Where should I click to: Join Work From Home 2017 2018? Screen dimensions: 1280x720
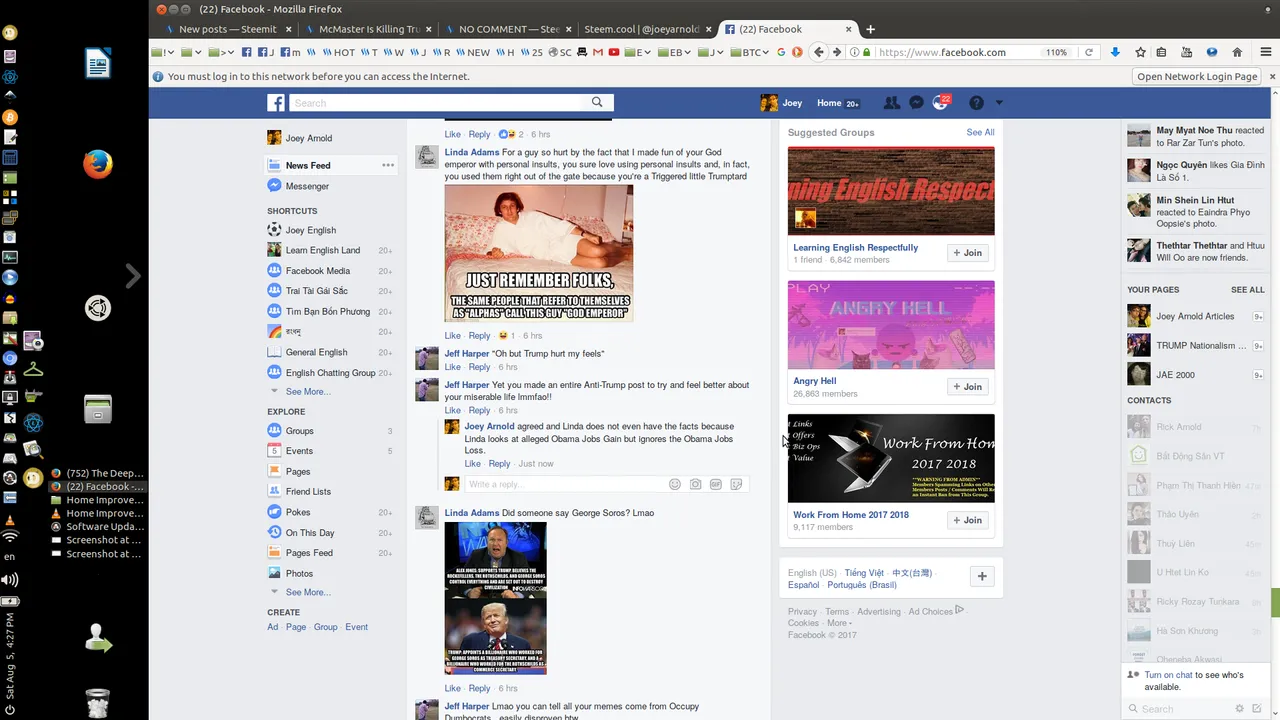967,520
